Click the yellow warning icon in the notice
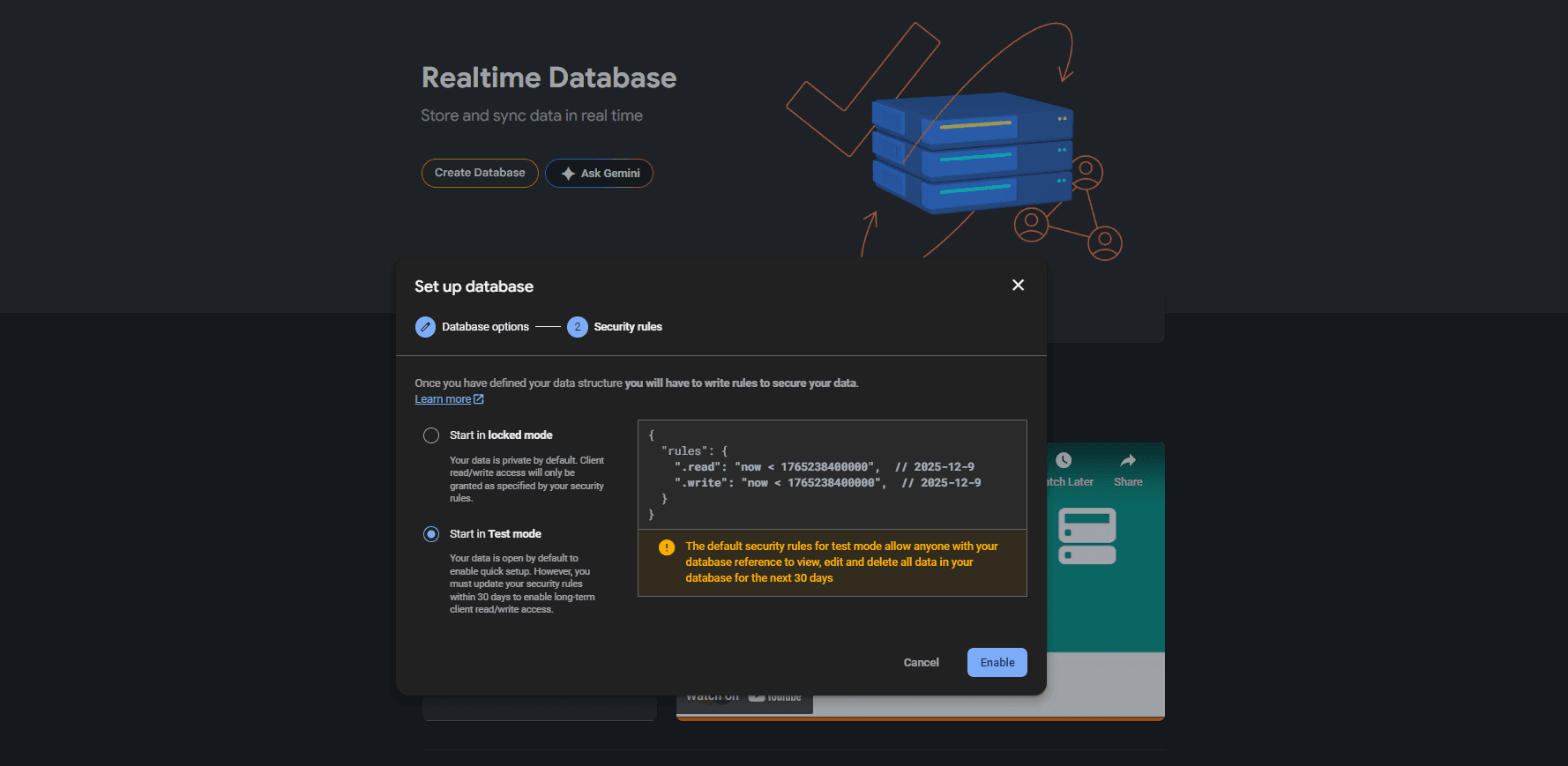This screenshot has width=1568, height=766. (667, 547)
